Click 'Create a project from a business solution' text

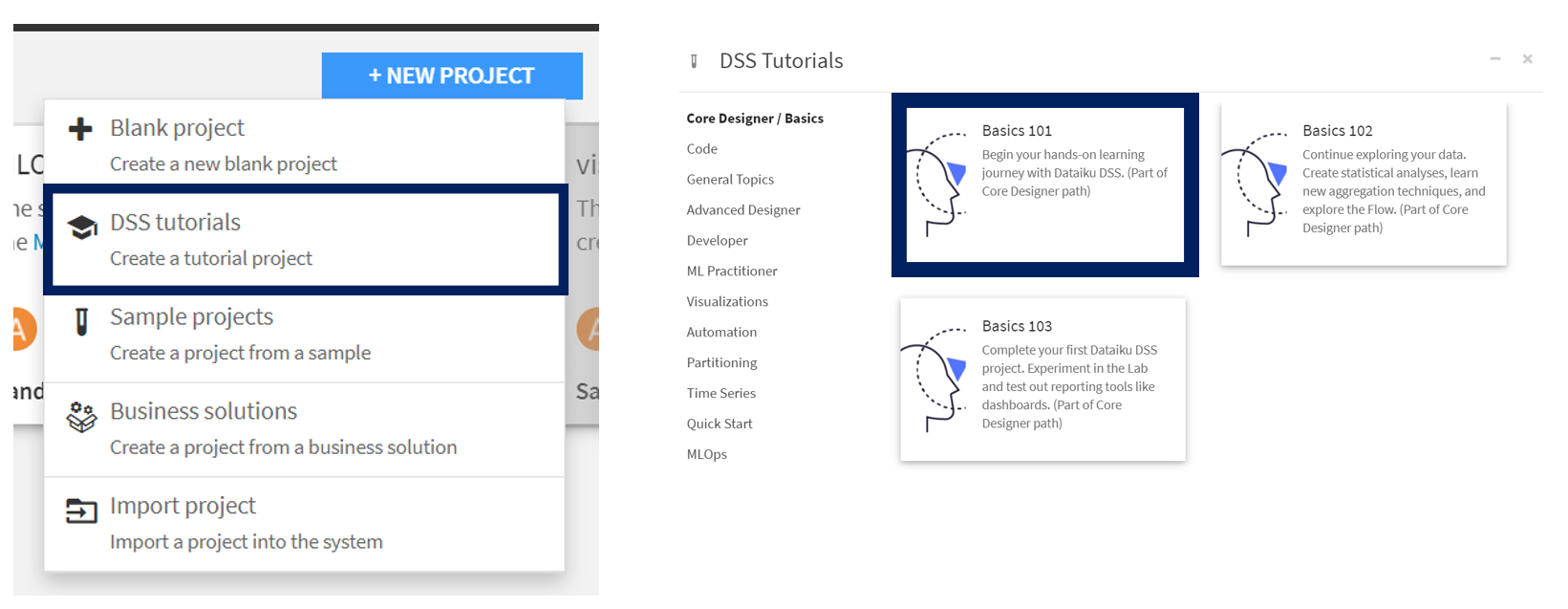click(284, 447)
